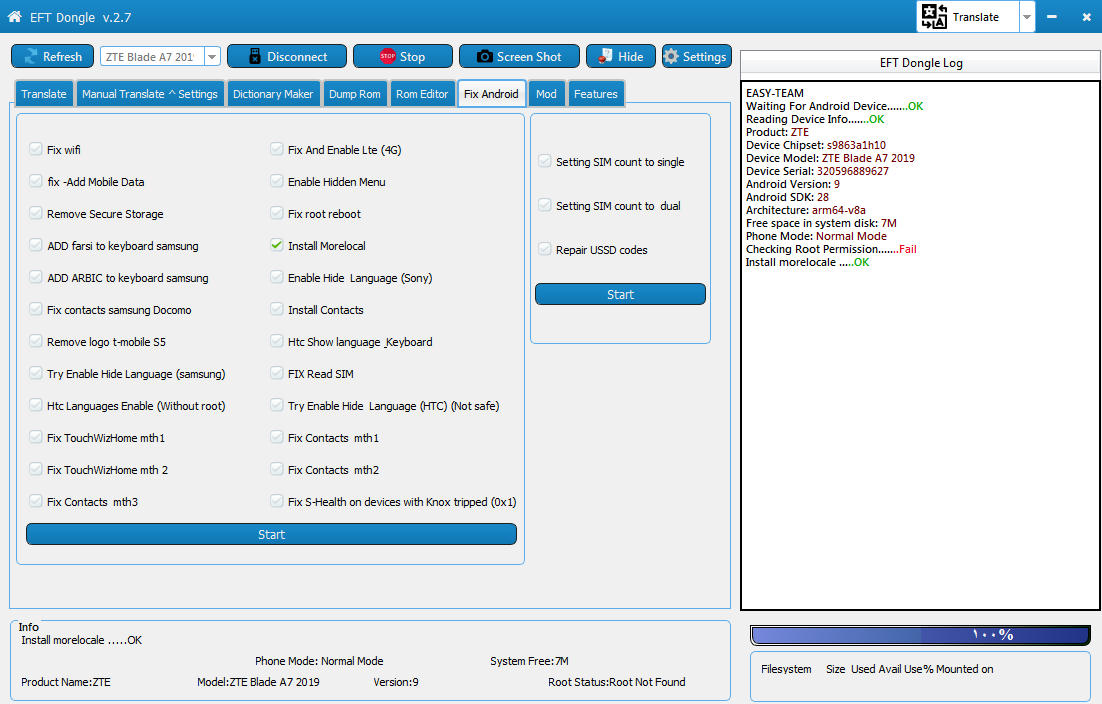Enable FIX Read SIM checkbox
The image size is (1102, 704).
(277, 373)
